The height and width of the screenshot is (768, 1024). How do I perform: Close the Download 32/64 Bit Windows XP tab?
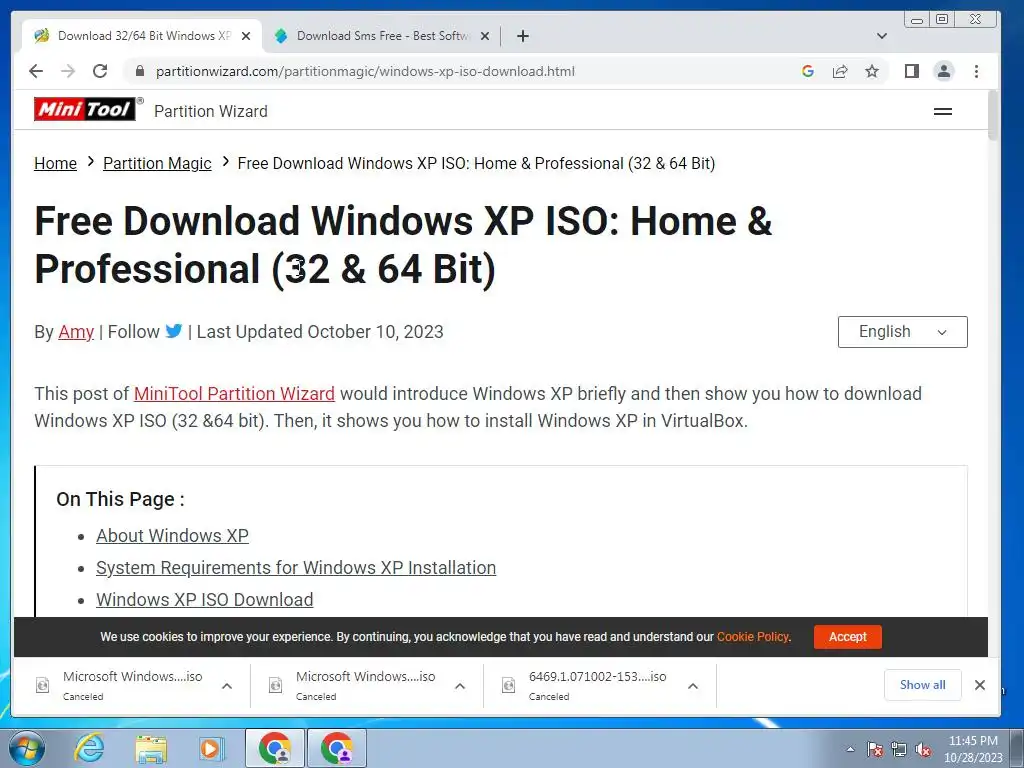click(246, 36)
